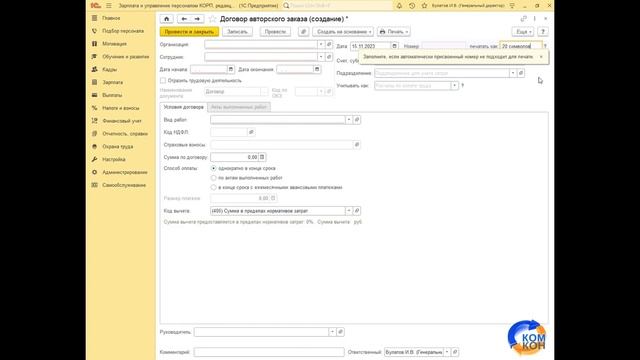Click into the Комментарий input field
The height and width of the screenshot is (360, 640).
(x=269, y=352)
